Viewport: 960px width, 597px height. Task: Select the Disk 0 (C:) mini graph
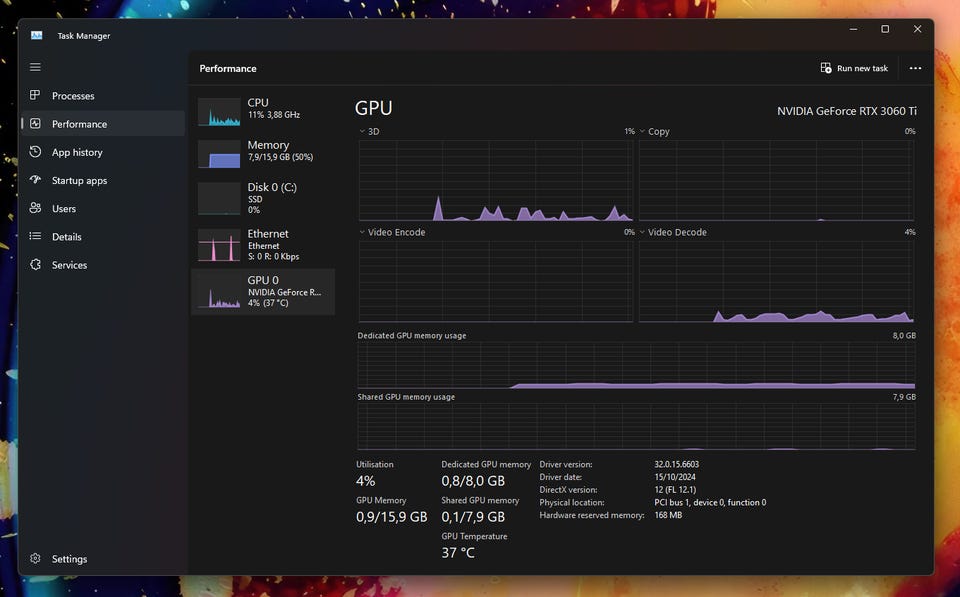[x=219, y=198]
